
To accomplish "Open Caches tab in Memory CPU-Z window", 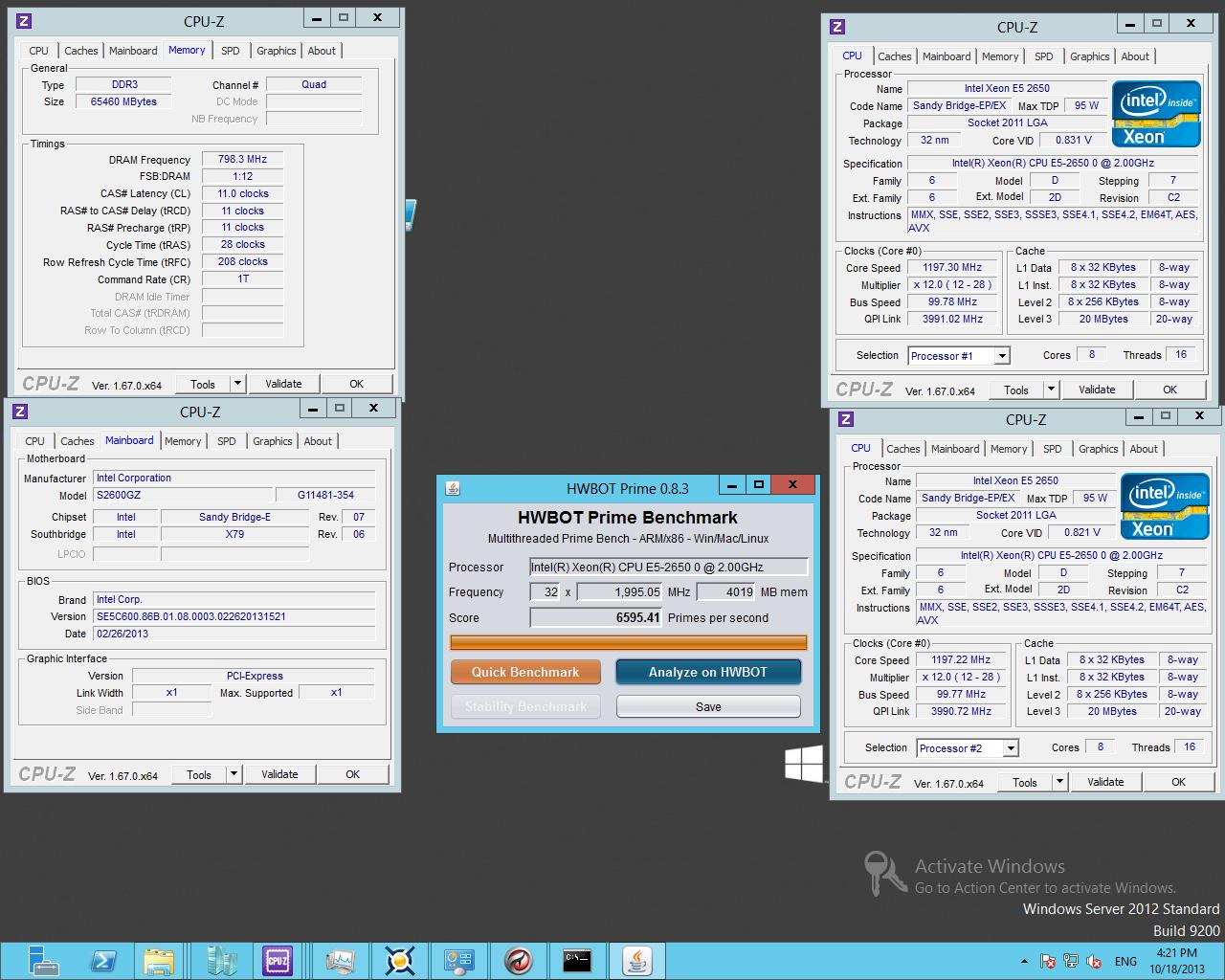I will [x=81, y=51].
